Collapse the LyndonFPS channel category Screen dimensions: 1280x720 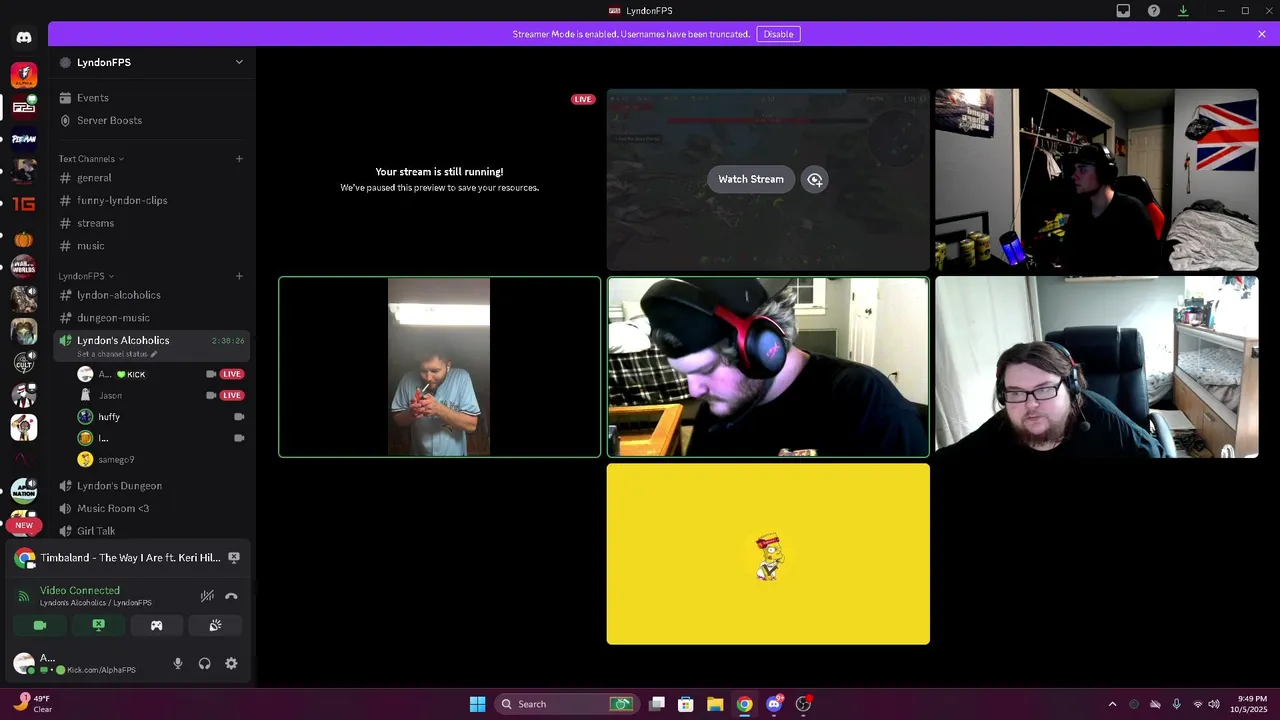(86, 276)
